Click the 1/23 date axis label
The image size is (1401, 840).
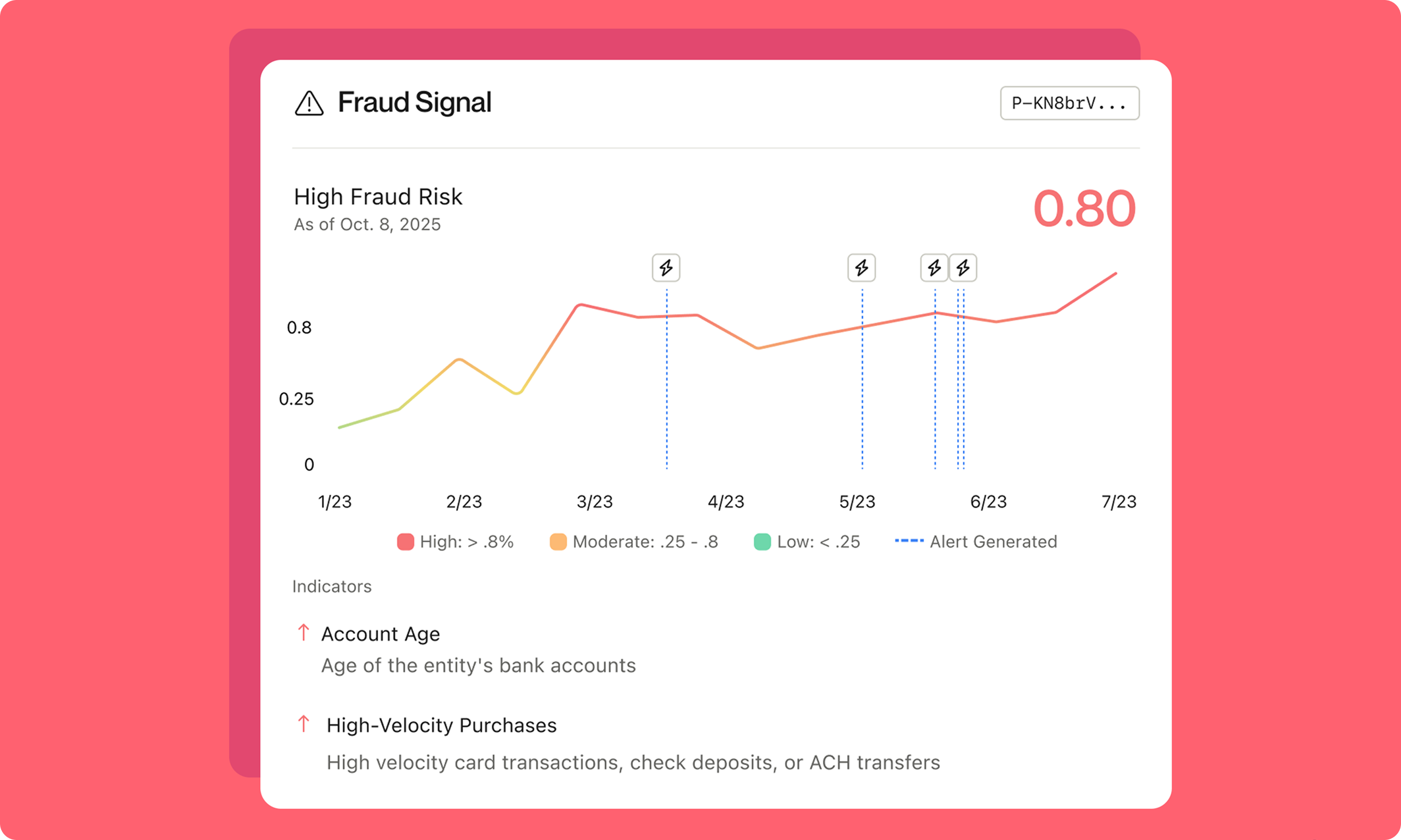click(334, 502)
